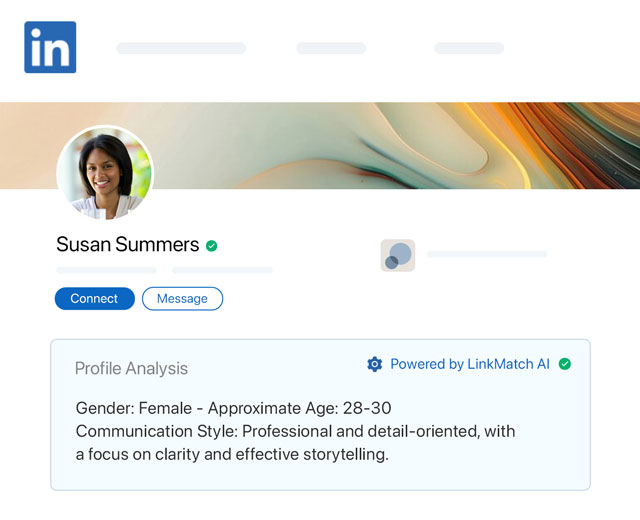
Task: Click the green checkmark after LinkMatch AI
Action: (565, 364)
